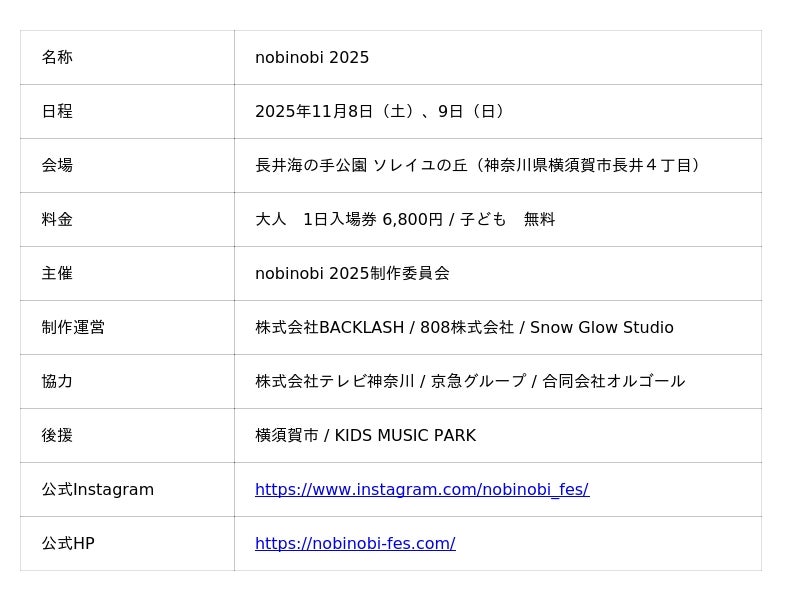
Task: Click the 会場 label cell
Action: (x=57, y=166)
